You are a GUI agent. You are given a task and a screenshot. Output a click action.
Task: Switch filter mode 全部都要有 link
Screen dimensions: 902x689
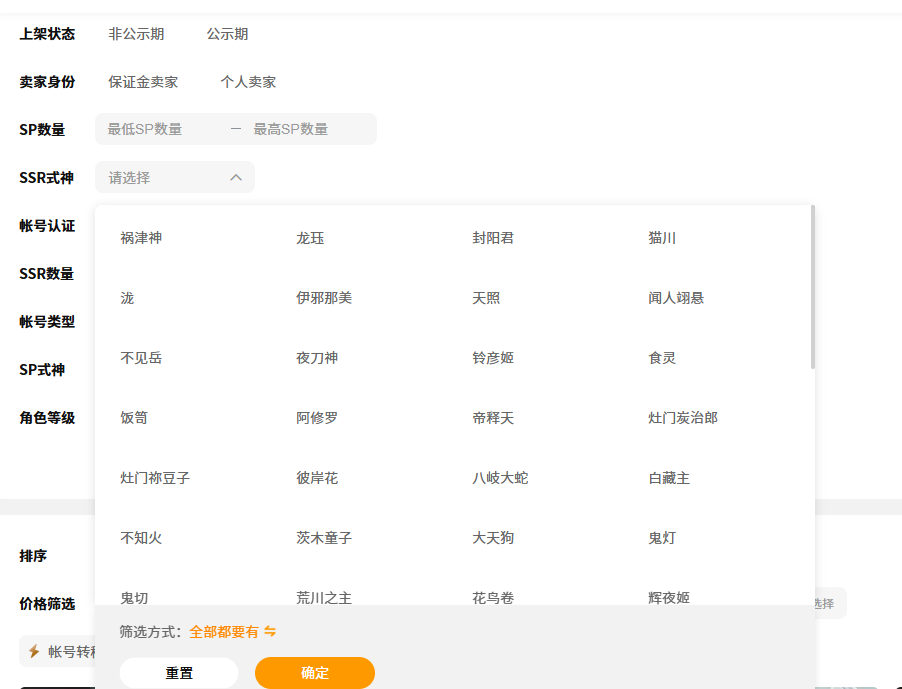(224, 632)
